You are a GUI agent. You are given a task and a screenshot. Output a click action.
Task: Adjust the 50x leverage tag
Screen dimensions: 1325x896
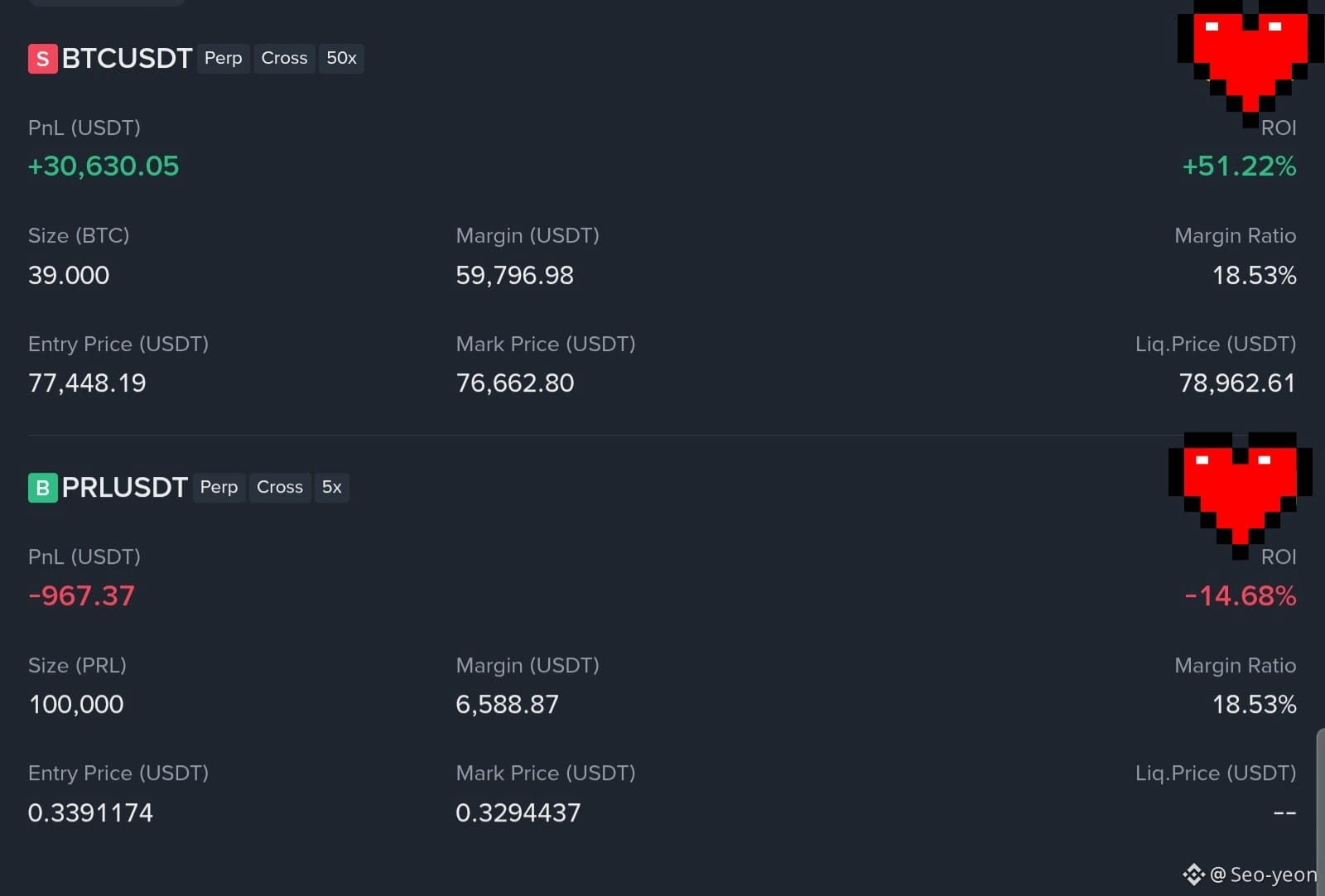[341, 59]
